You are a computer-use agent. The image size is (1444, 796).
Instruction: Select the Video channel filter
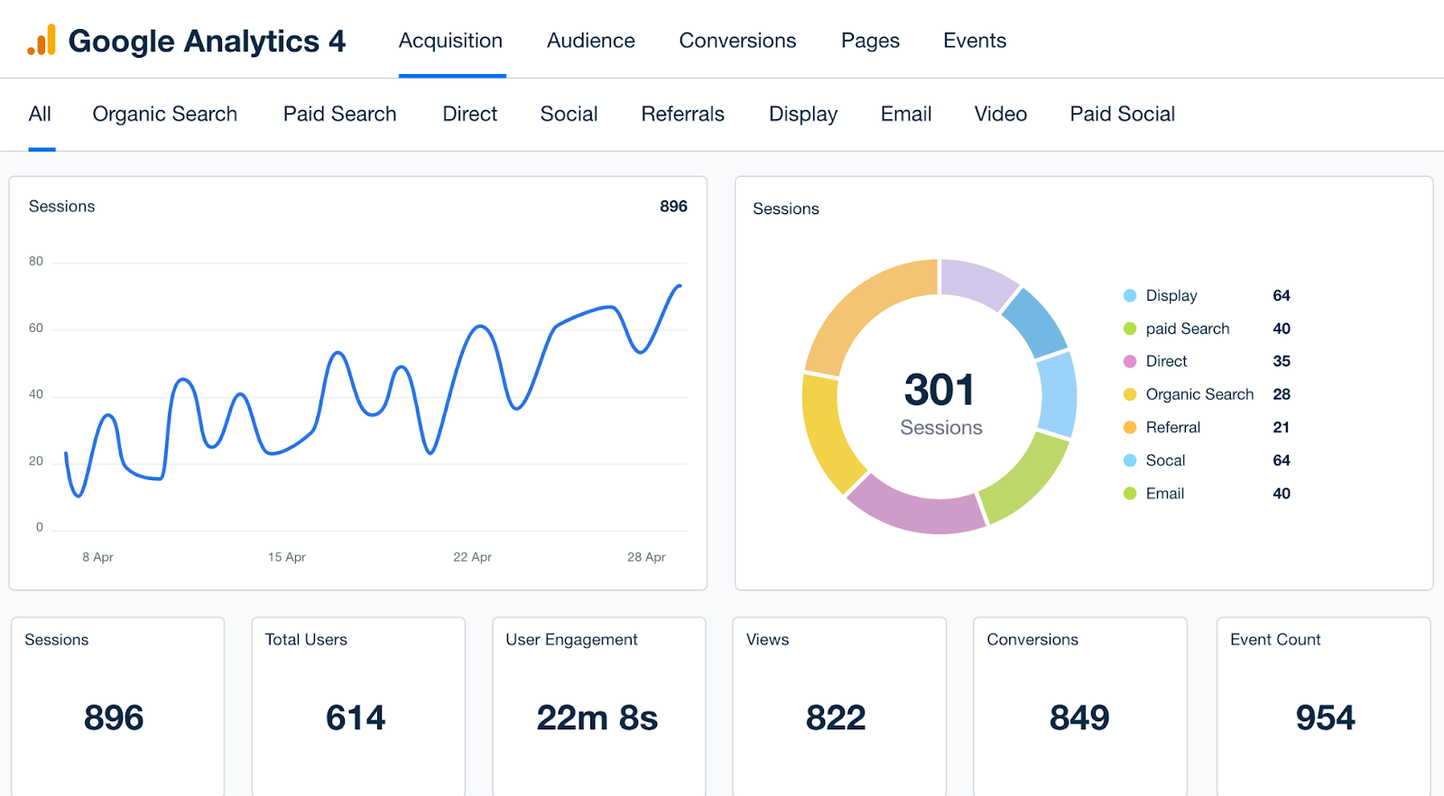pyautogui.click(x=1000, y=114)
